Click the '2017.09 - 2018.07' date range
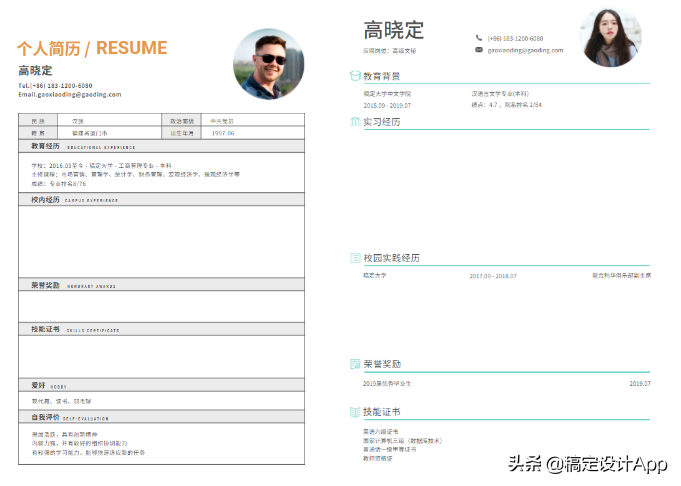 (x=493, y=276)
